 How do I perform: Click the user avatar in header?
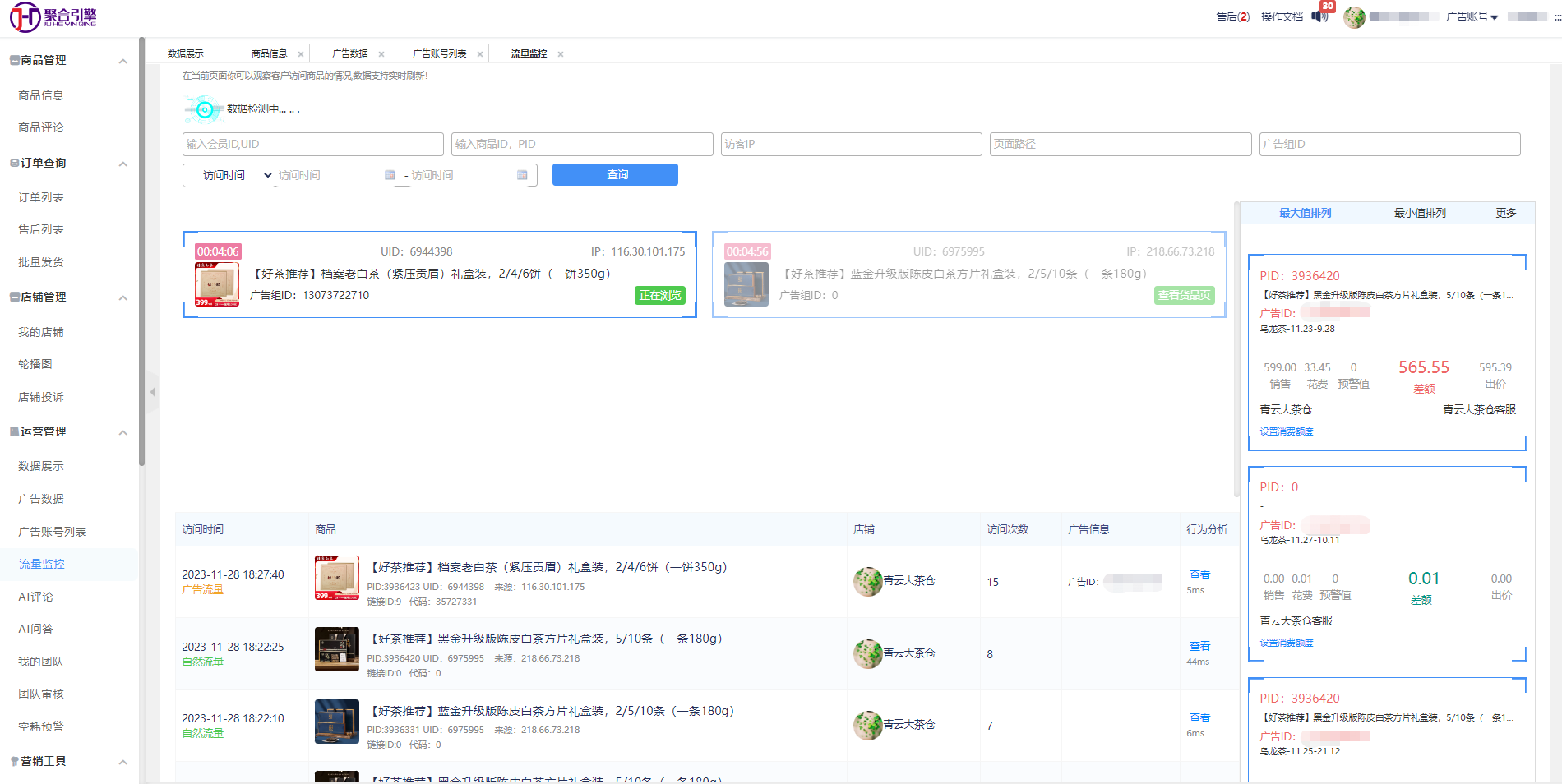click(x=1354, y=17)
